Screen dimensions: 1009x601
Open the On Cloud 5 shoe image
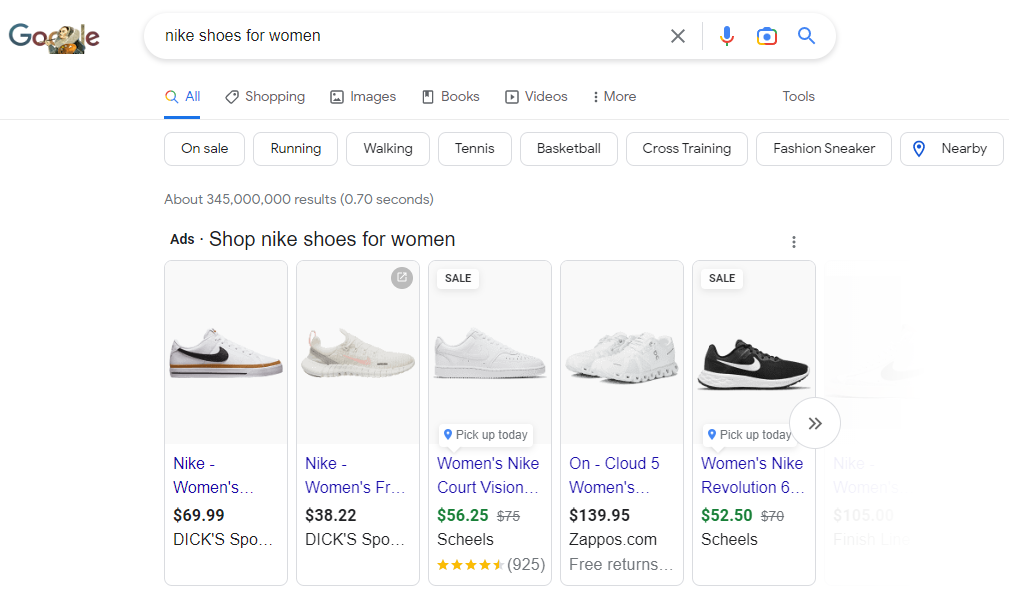(x=622, y=353)
